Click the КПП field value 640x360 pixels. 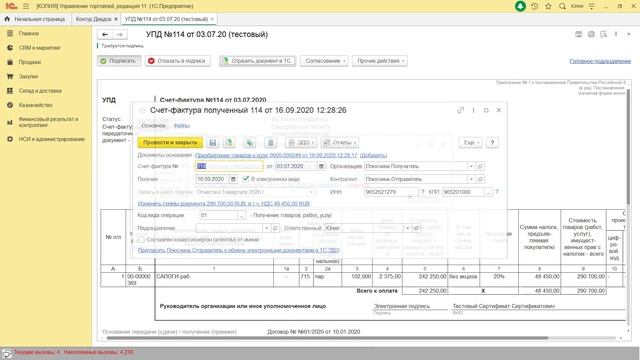[x=463, y=192]
